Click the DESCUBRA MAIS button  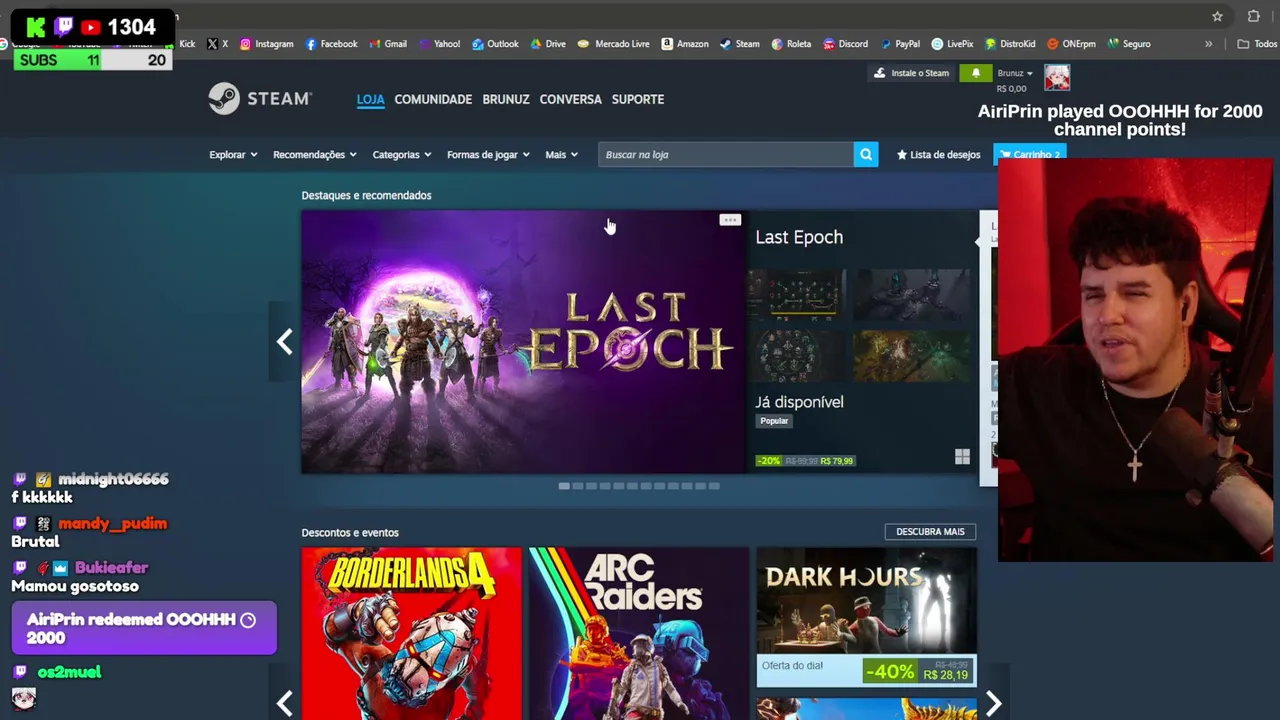(x=930, y=532)
